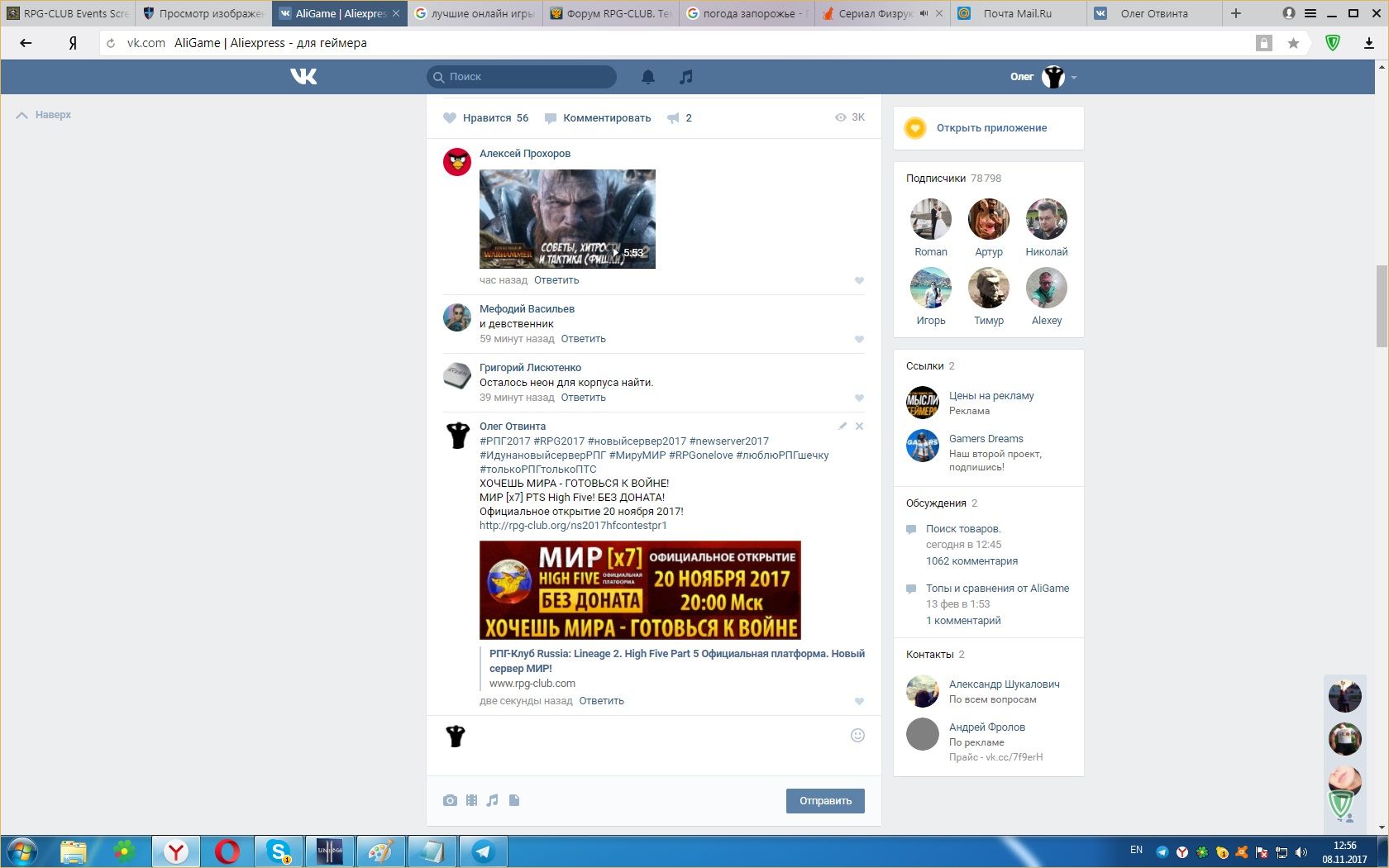Open emoji picker smiley icon
The width and height of the screenshot is (1389, 868).
point(857,736)
